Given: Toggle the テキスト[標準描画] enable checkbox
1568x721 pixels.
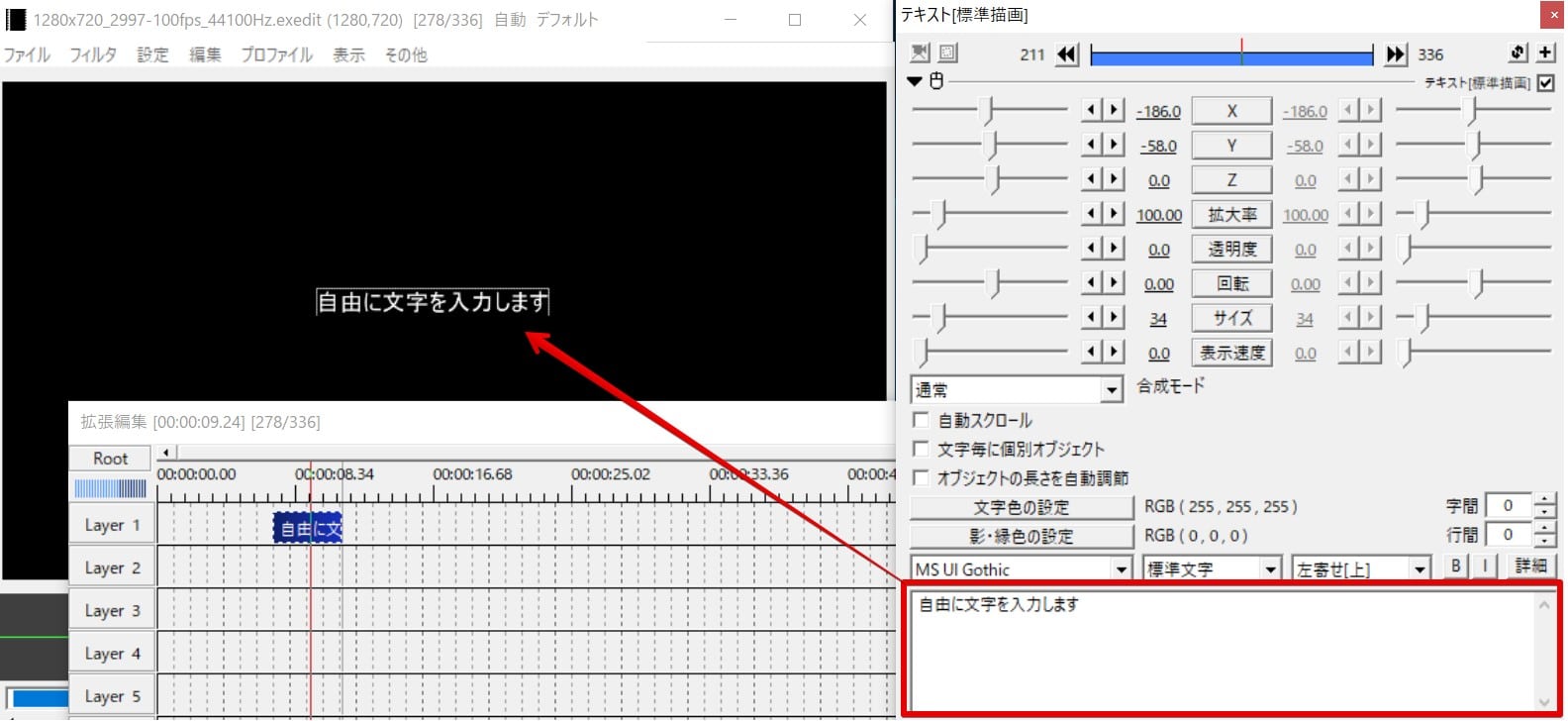Looking at the screenshot, I should [x=1546, y=83].
